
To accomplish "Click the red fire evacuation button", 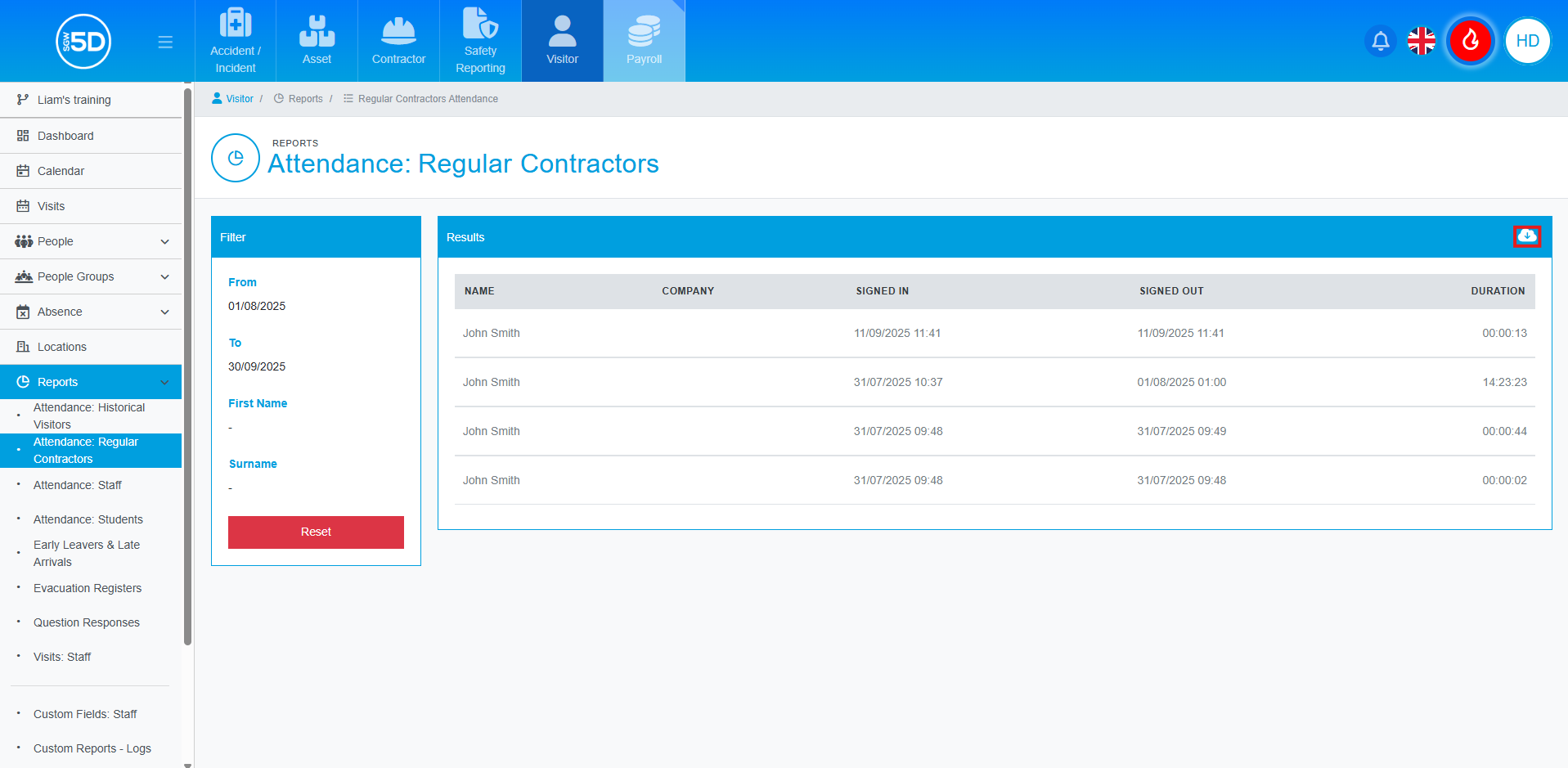I will tap(1471, 41).
